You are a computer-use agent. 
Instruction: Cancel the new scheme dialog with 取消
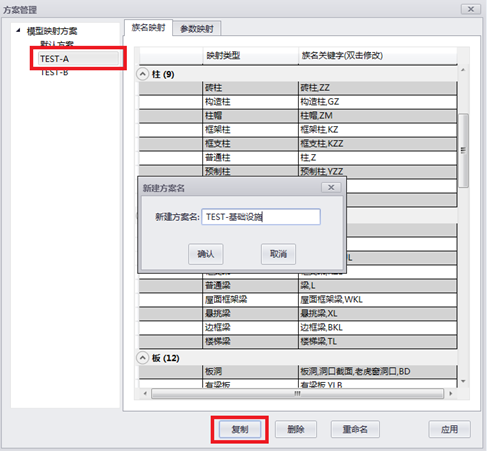(x=278, y=254)
